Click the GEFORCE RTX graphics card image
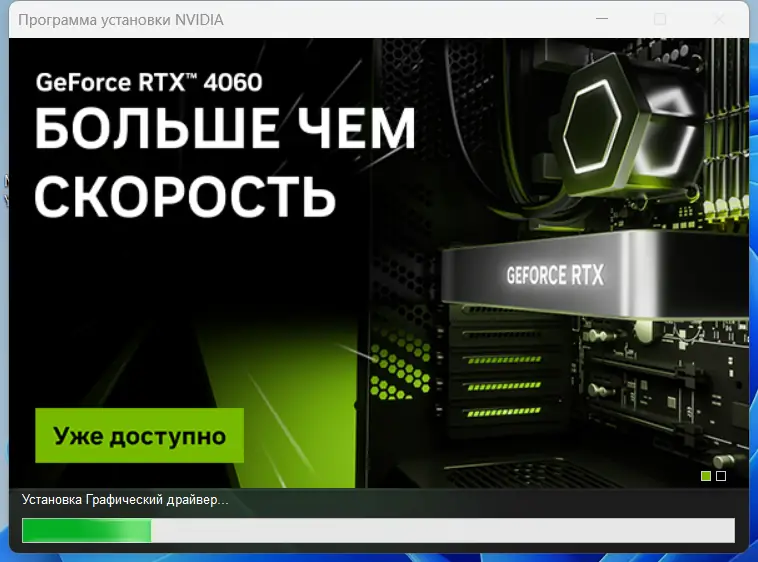The height and width of the screenshot is (562, 758). click(x=595, y=274)
